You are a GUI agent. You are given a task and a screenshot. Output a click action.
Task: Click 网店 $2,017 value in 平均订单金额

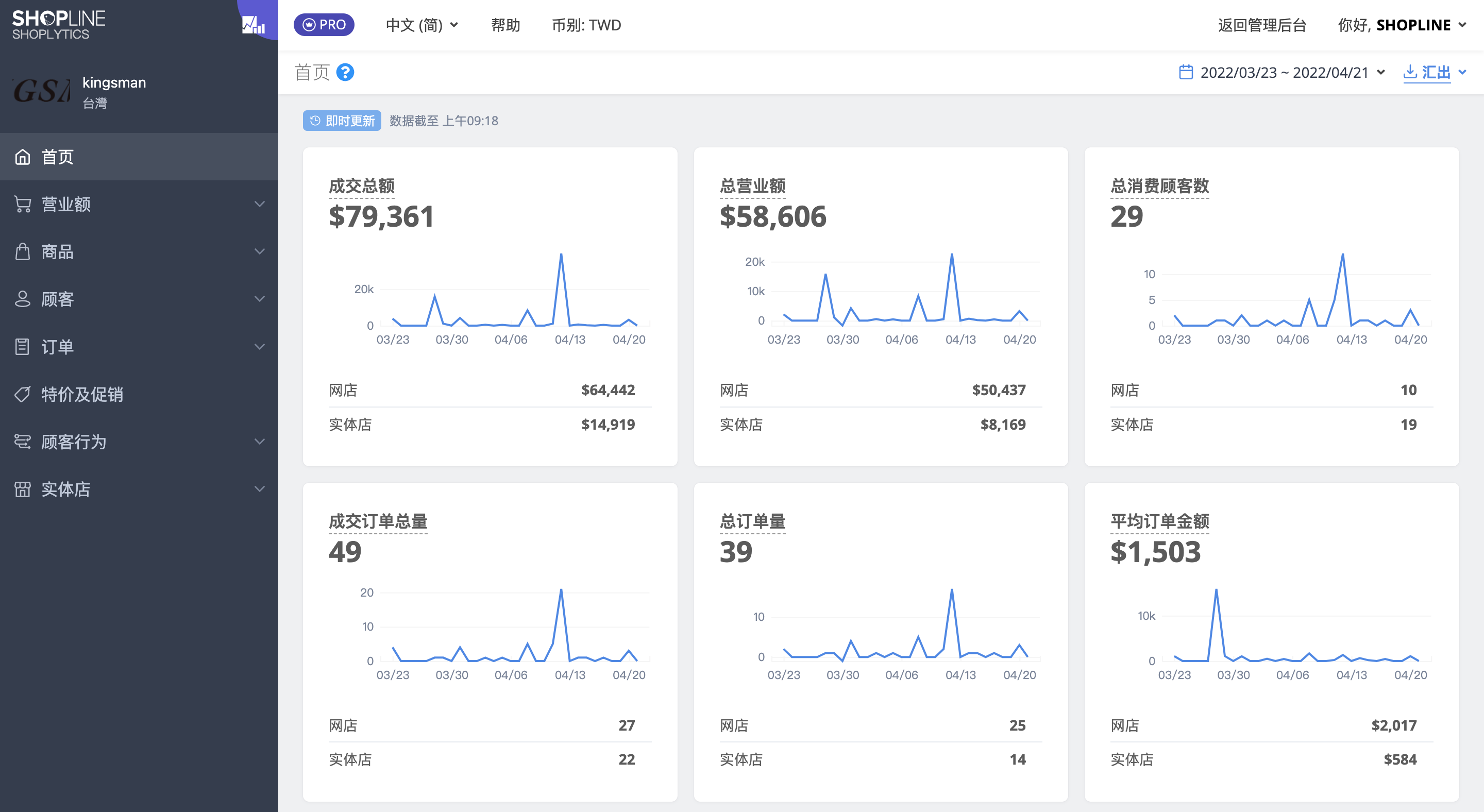tap(1393, 725)
